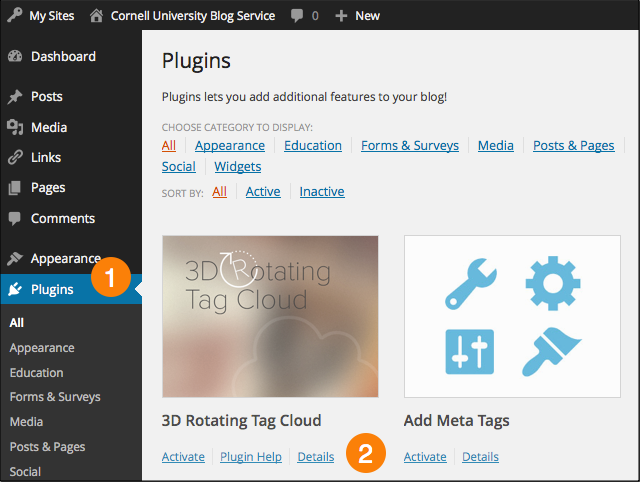Filter by Widgets category link
Viewport: 640px width, 482px height.
click(x=238, y=167)
